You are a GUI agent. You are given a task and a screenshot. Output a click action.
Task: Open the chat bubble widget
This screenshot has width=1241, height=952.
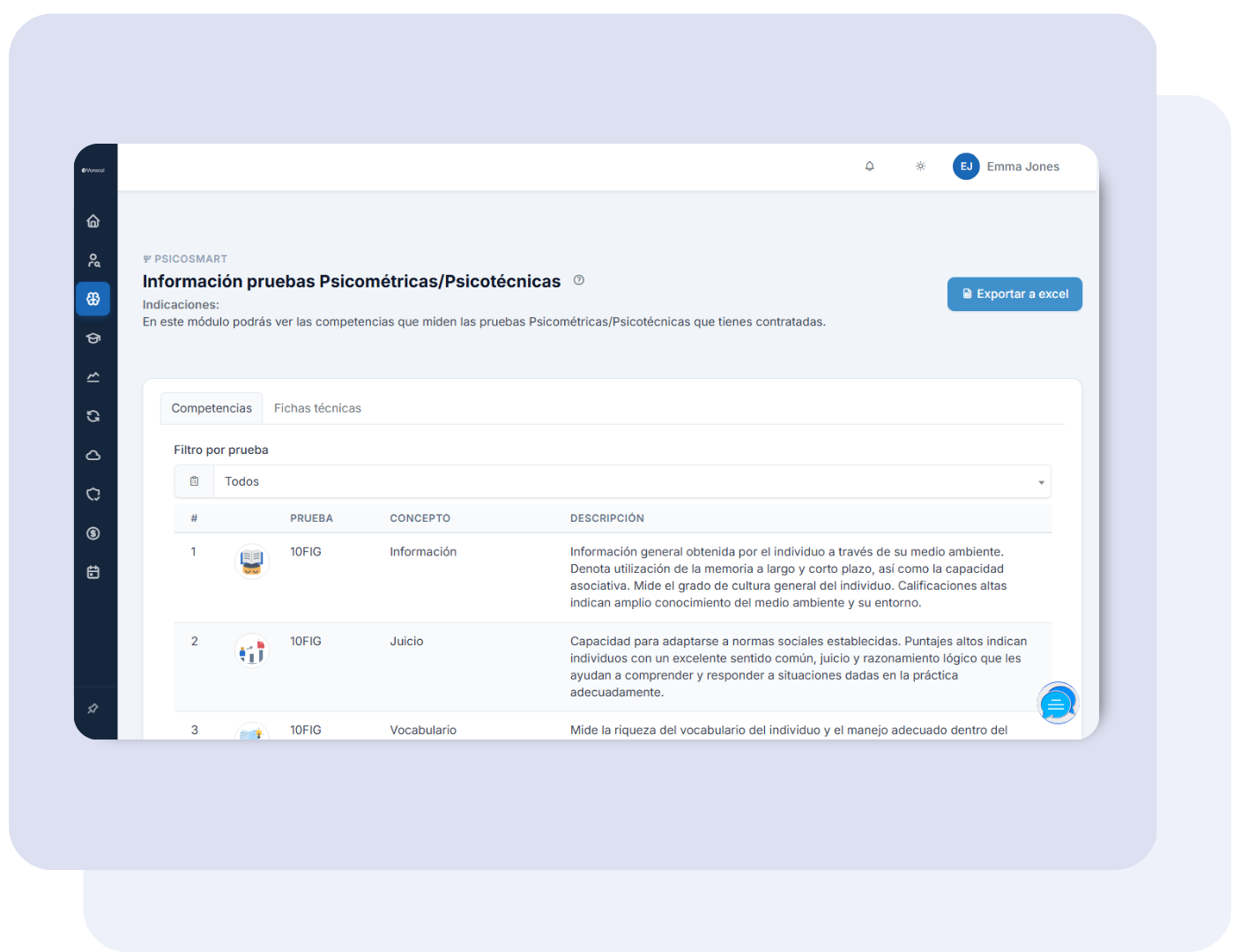(1058, 703)
